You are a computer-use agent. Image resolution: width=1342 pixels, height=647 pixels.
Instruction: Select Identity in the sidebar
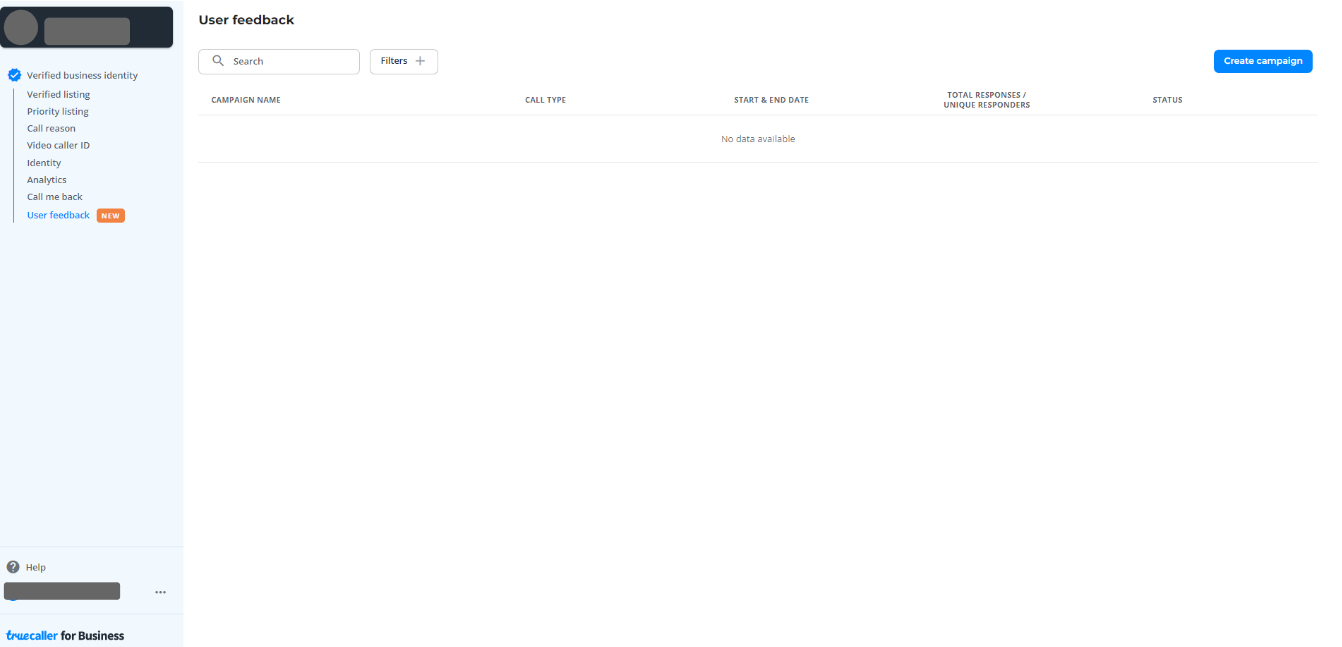point(44,162)
